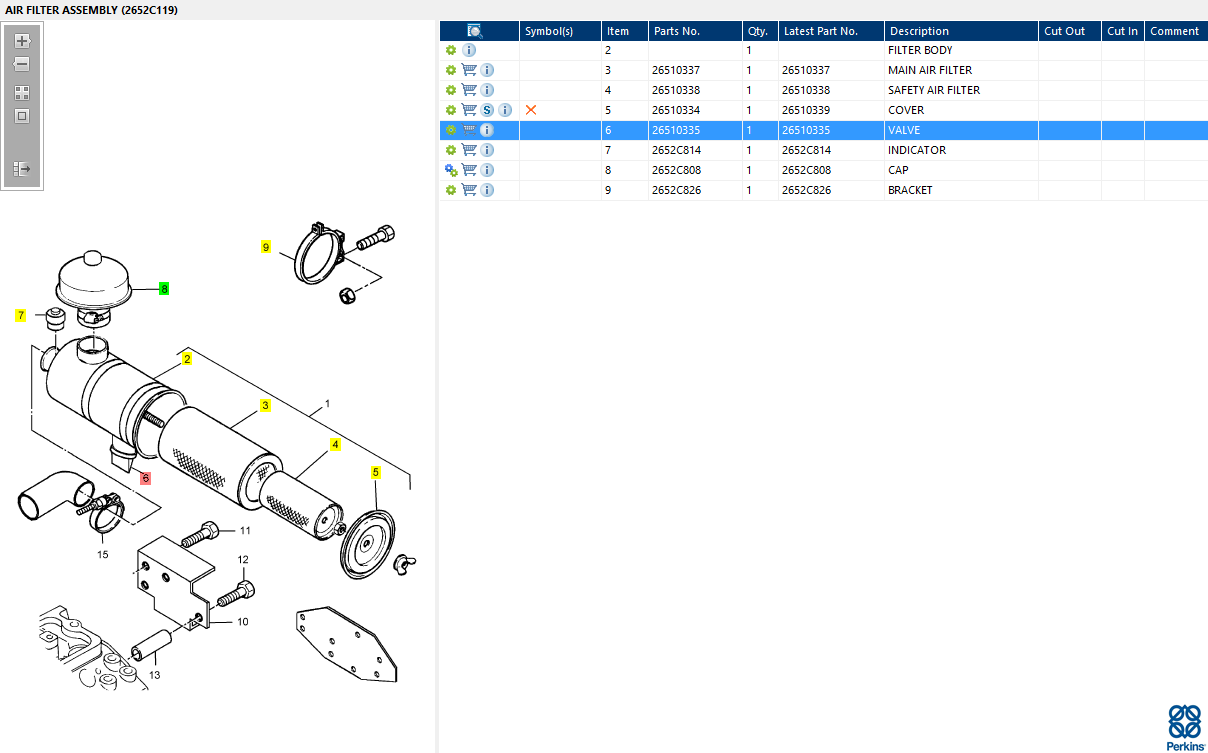The height and width of the screenshot is (753, 1208).
Task: Sort by Description column header
Action: click(961, 31)
